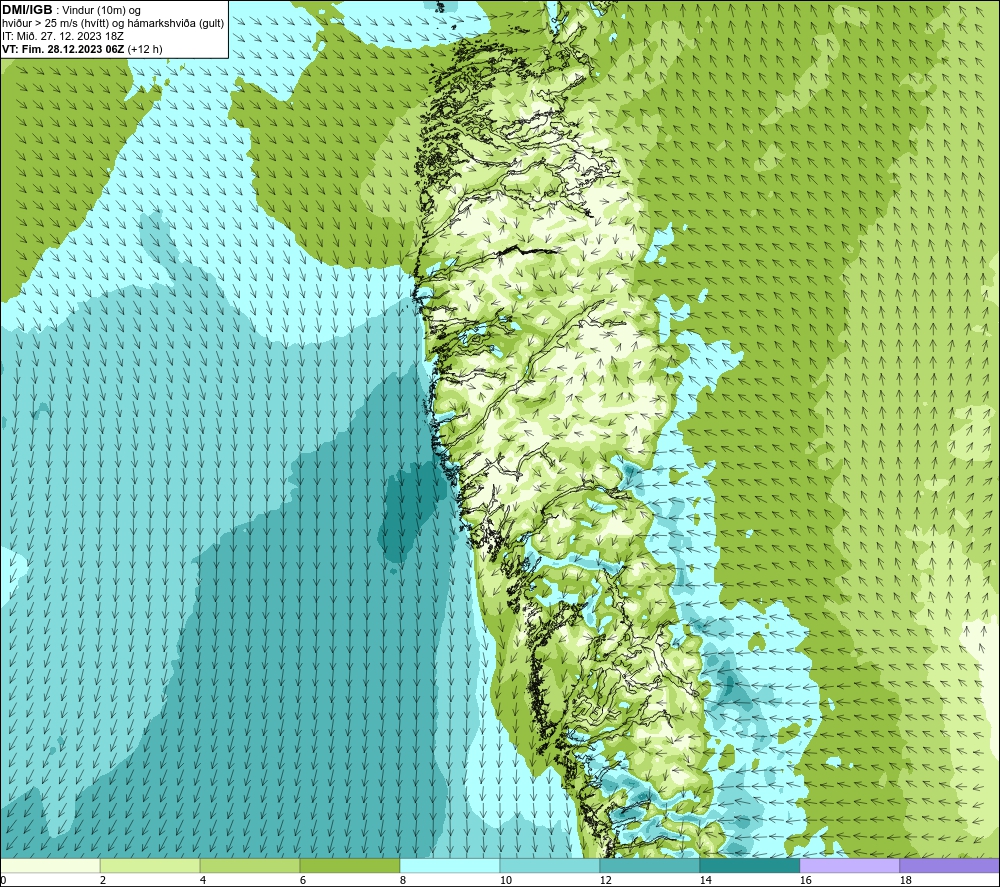Click the darkest teal wind maximum offshore
This screenshot has width=1000, height=887.
[x=411, y=510]
